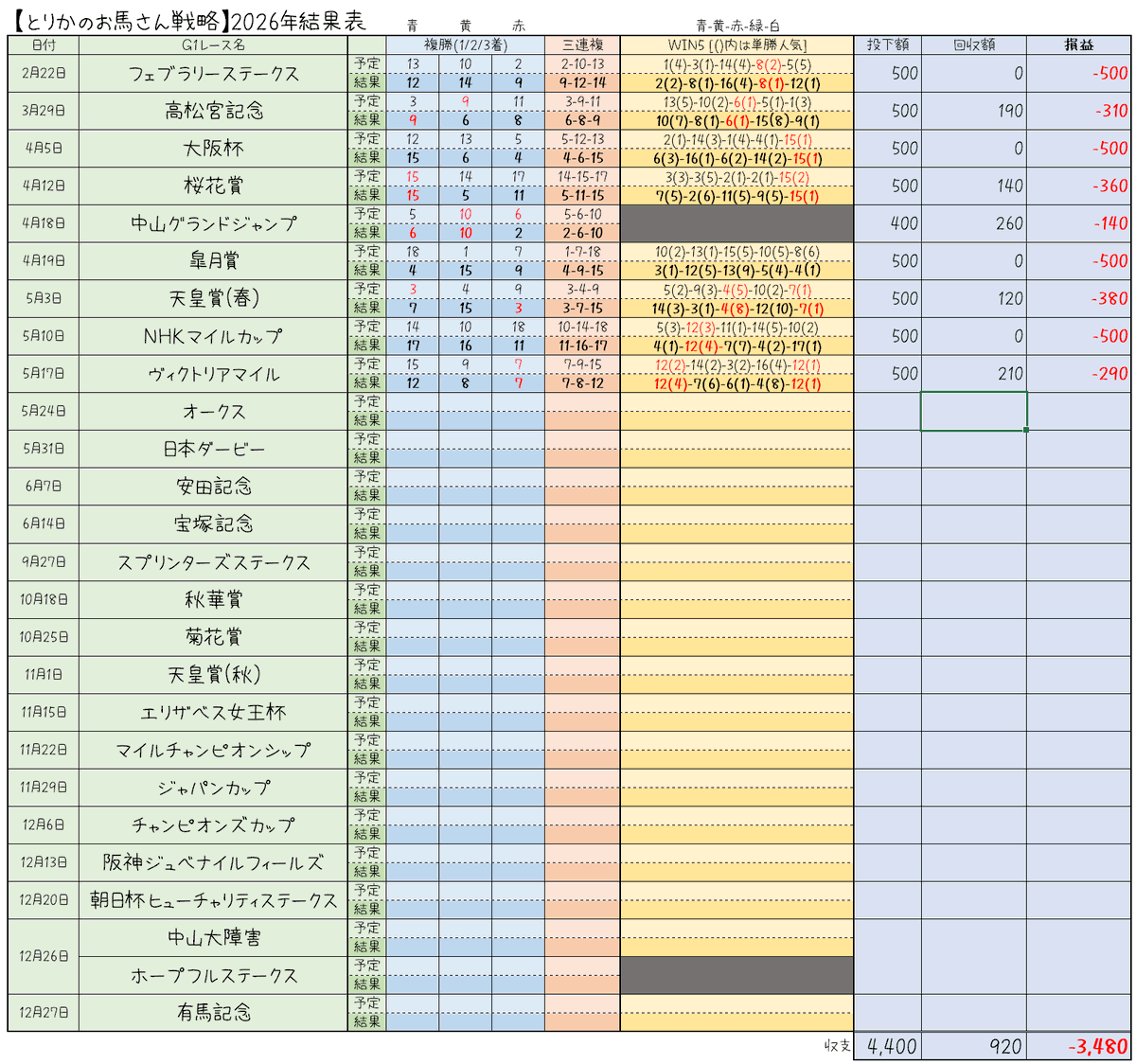Select the total 回収額 value 920
The height and width of the screenshot is (1064, 1136).
[973, 1046]
